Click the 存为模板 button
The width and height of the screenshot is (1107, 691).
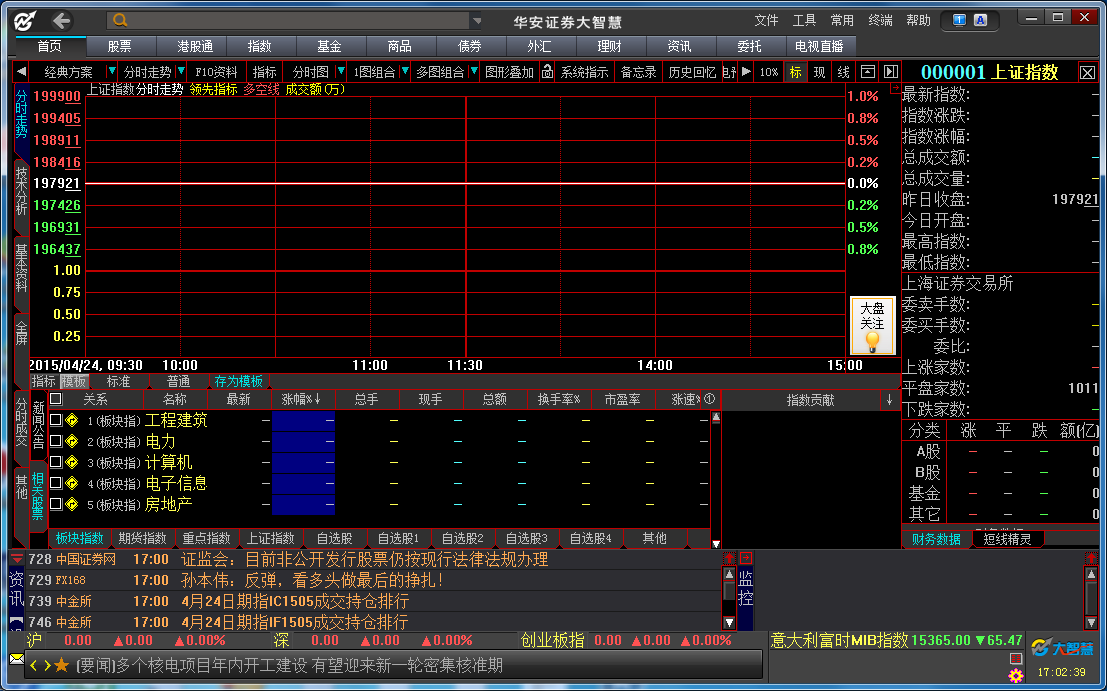pyautogui.click(x=238, y=381)
